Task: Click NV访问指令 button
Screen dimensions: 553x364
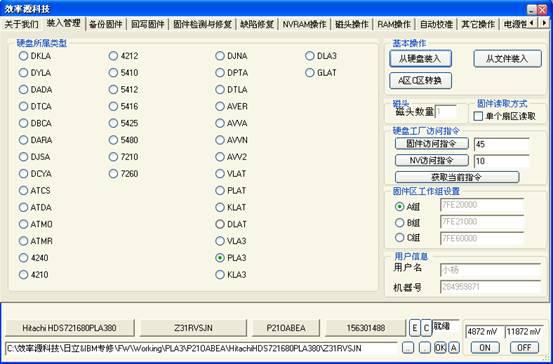Action: tap(432, 160)
